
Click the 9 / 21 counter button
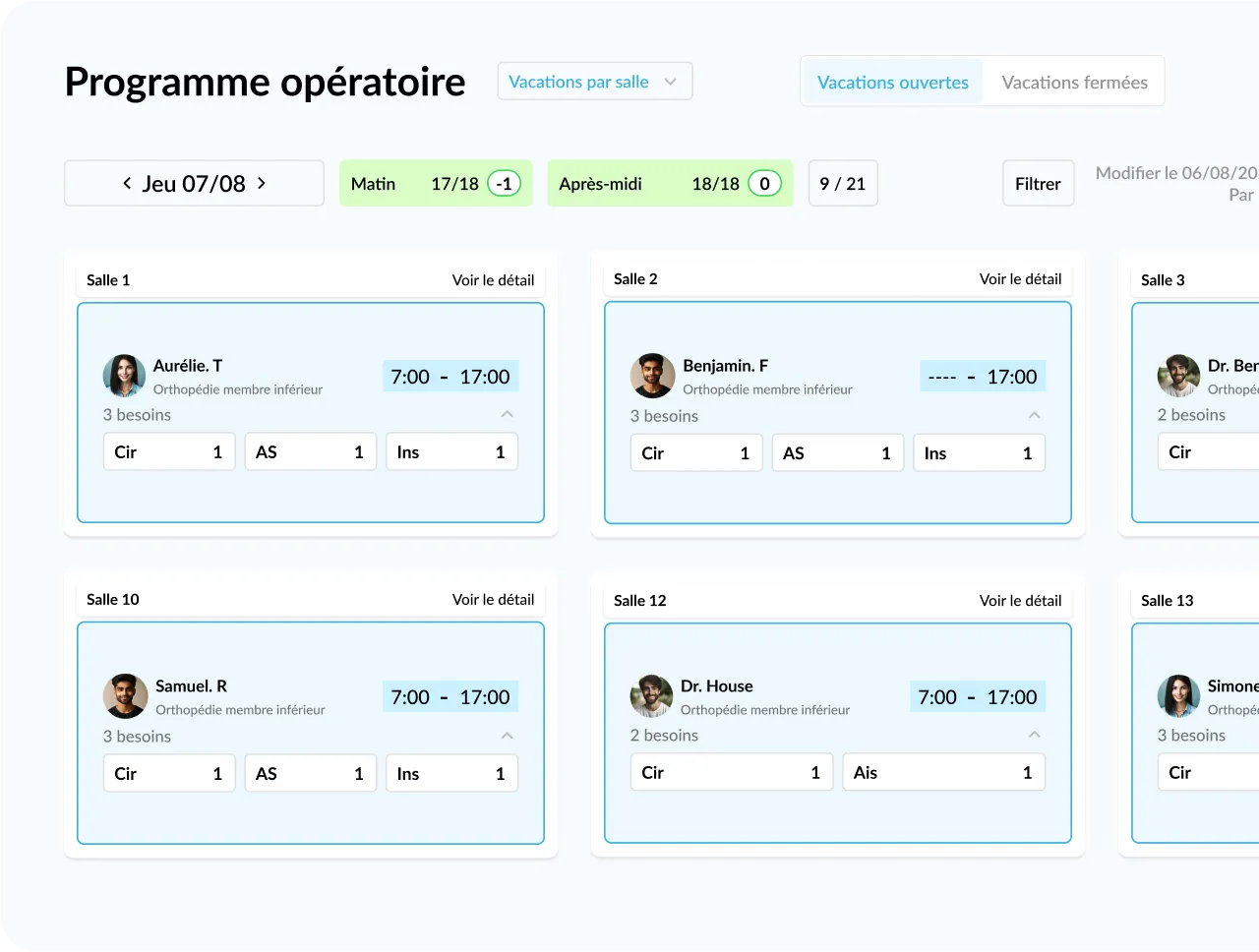[843, 183]
